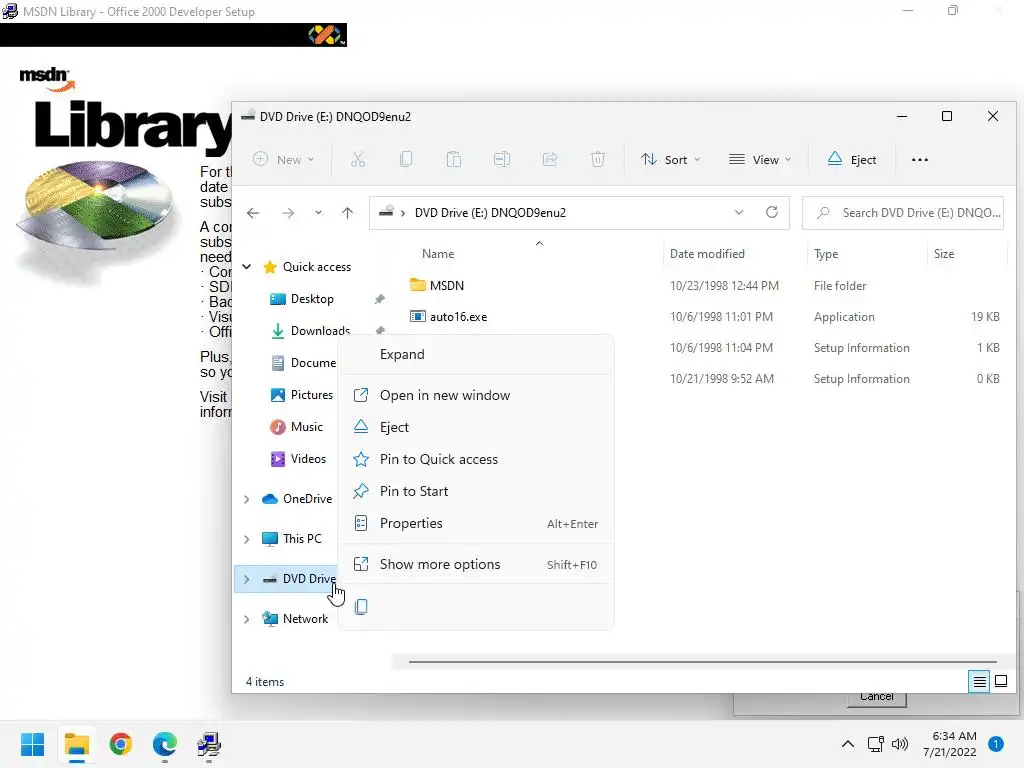Open the MSDN folder
This screenshot has width=1024, height=768.
pyautogui.click(x=447, y=285)
